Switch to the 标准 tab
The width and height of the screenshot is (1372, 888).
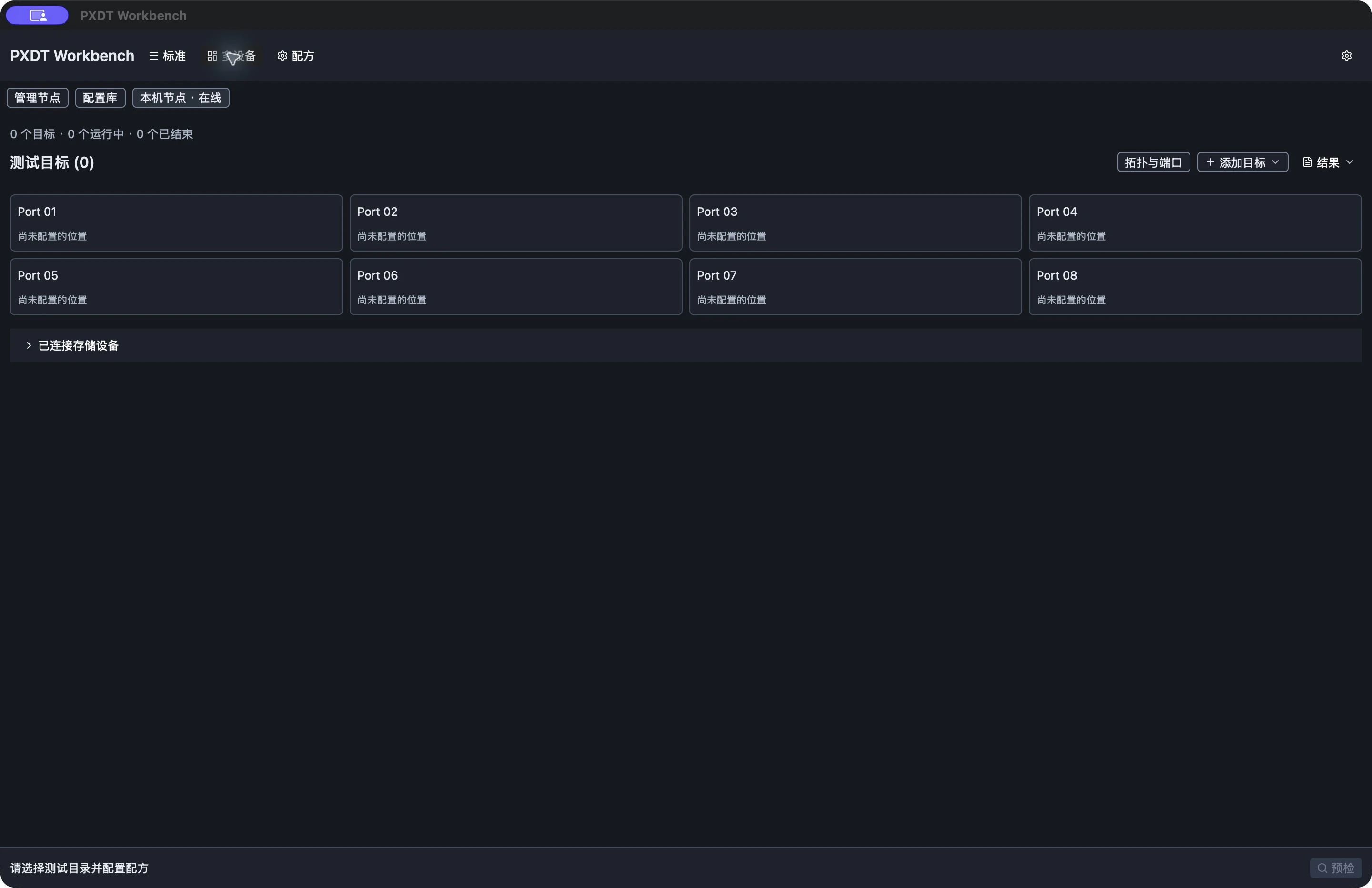pyautogui.click(x=167, y=56)
